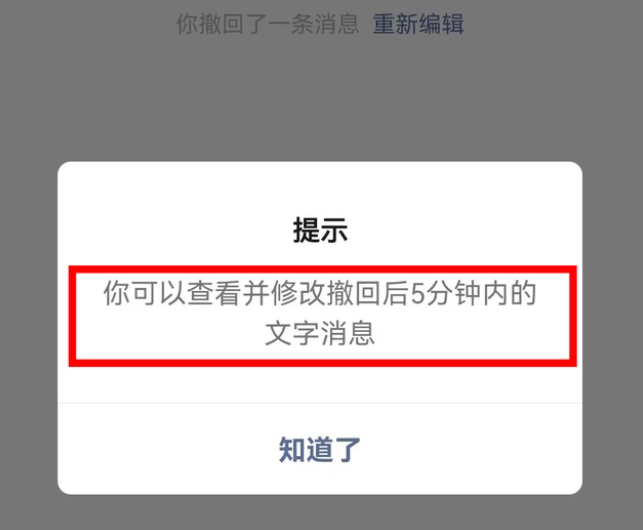Click the 撤回 word in the dialog message
This screenshot has height=530, width=643.
click(x=354, y=293)
